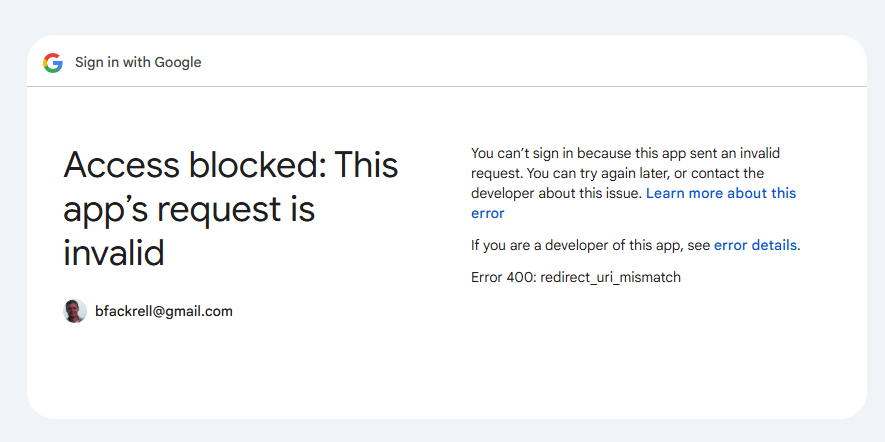The height and width of the screenshot is (442, 885).
Task: Click empty header space right of the title
Action: 550,62
